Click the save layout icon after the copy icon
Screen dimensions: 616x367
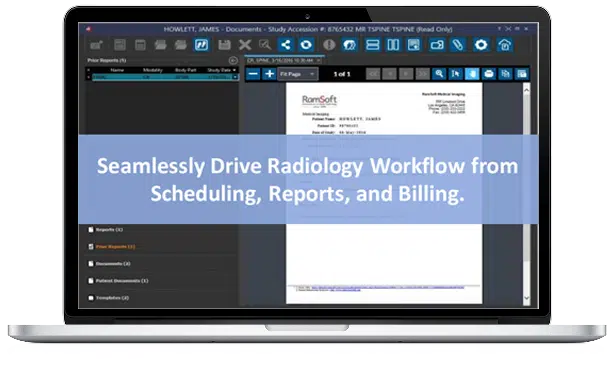[521, 74]
